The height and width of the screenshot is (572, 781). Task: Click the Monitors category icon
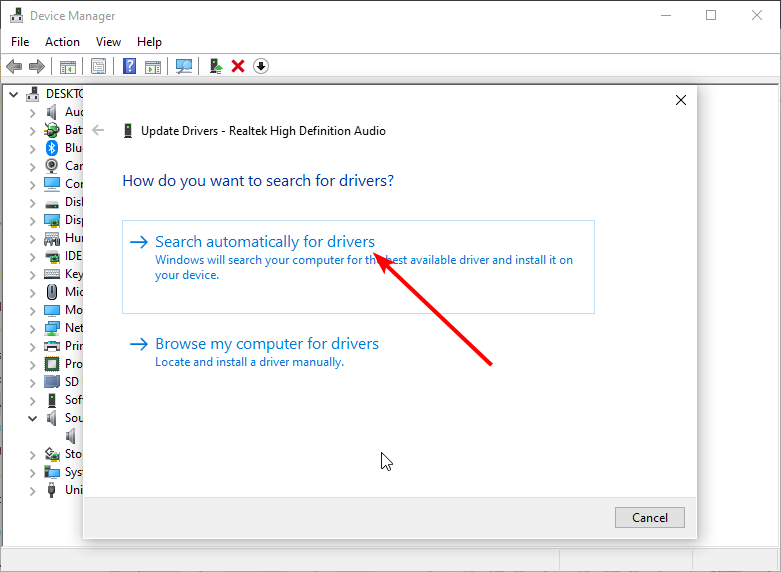coord(52,310)
